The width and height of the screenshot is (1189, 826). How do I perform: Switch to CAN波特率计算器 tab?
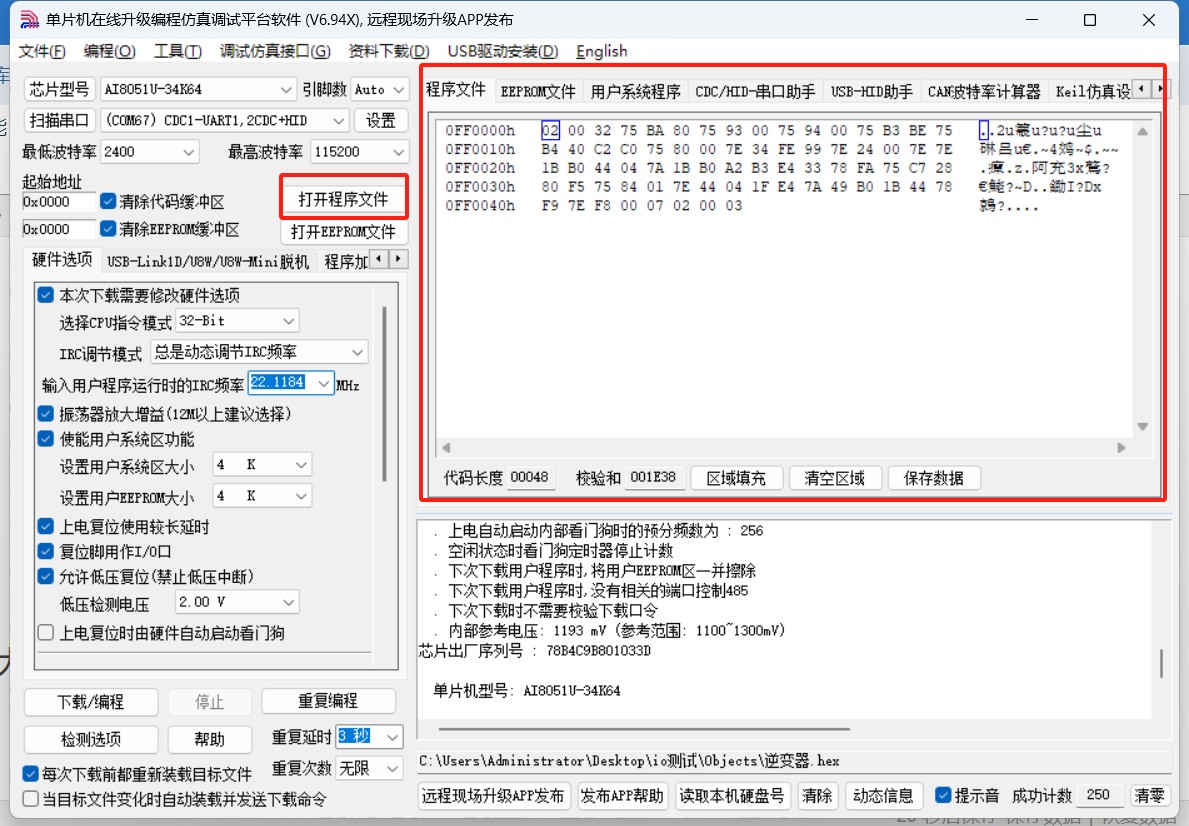[984, 91]
